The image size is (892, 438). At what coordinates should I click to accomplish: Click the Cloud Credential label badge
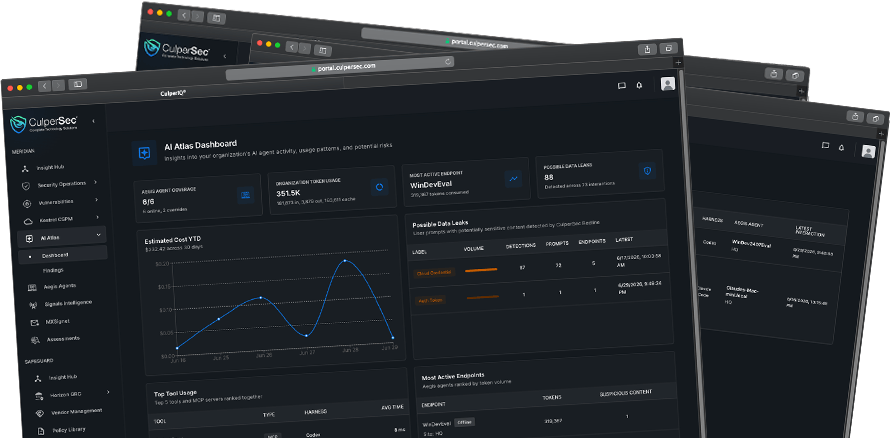[x=434, y=272]
